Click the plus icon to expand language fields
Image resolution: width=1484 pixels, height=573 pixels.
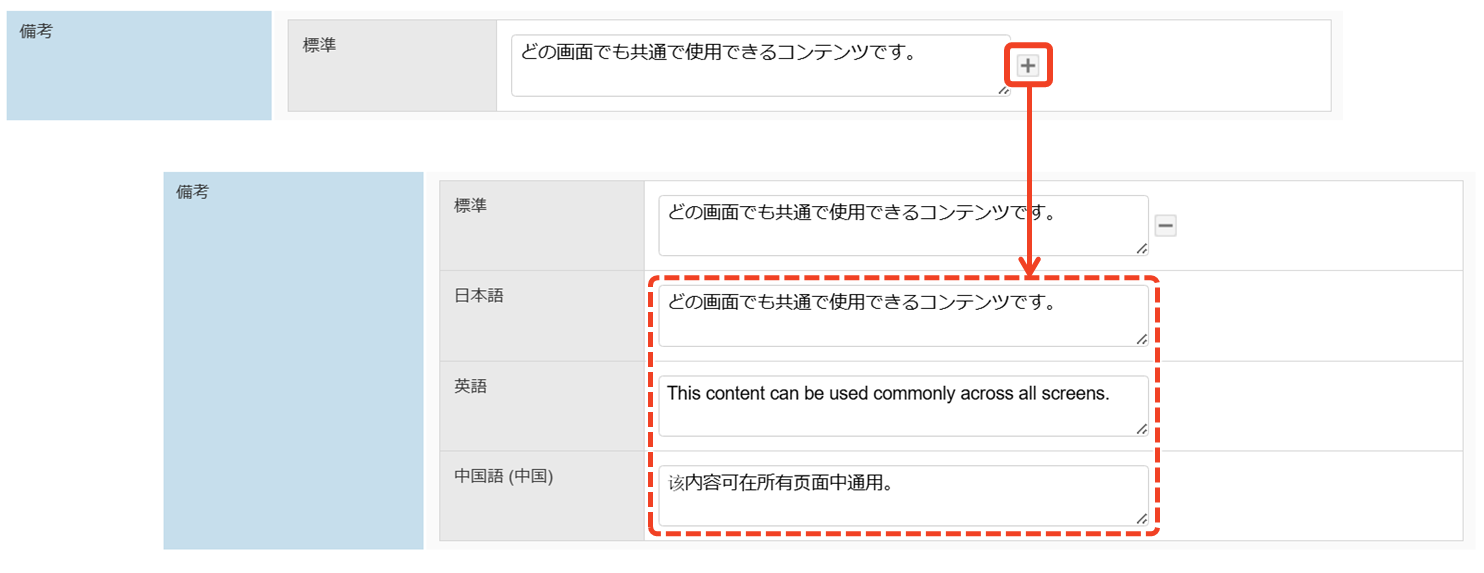pos(1028,66)
